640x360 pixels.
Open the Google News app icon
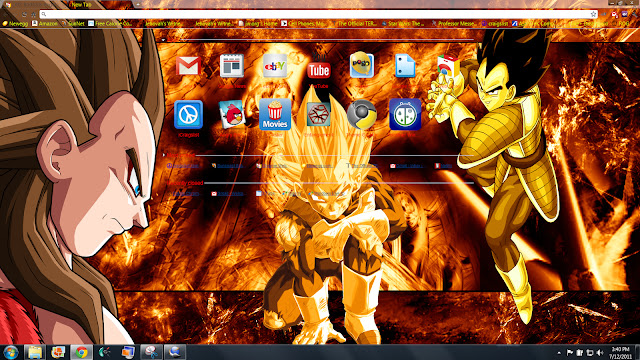(x=232, y=65)
